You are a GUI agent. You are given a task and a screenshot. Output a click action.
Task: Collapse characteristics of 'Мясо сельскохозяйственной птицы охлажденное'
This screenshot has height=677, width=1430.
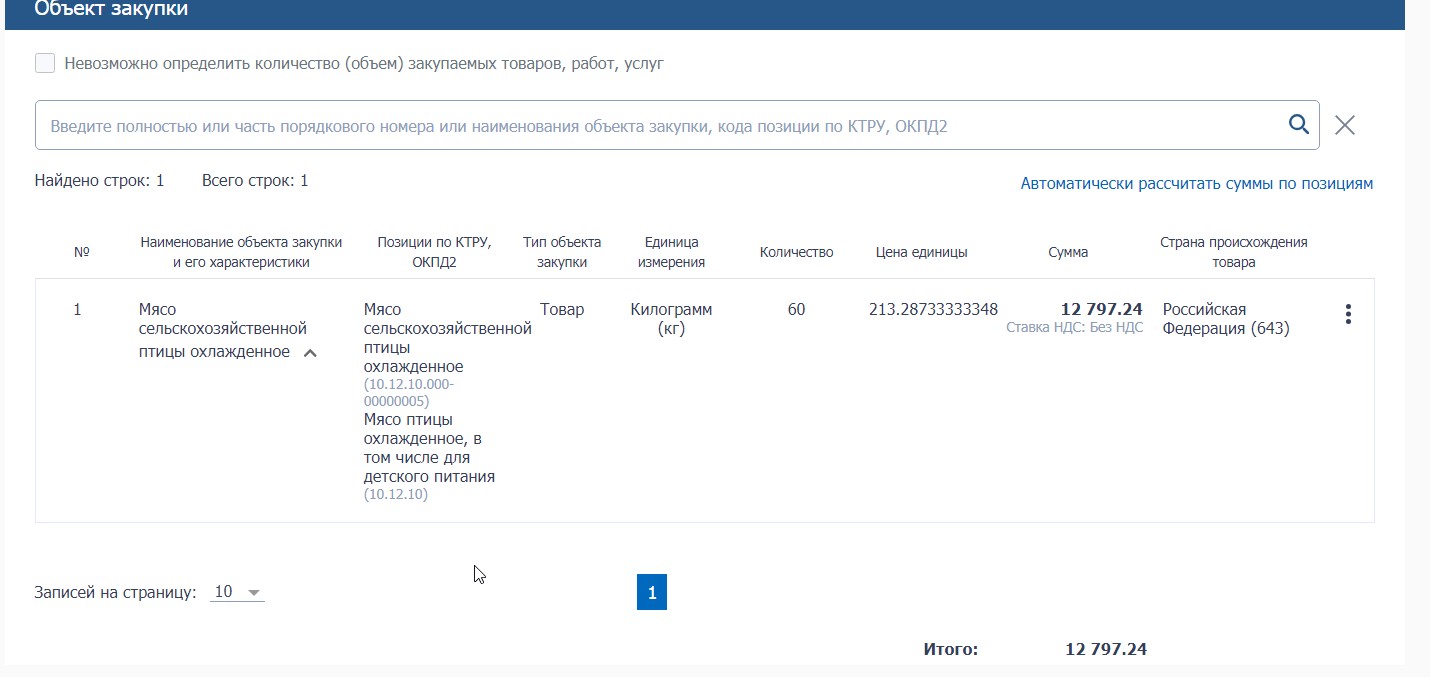point(310,353)
